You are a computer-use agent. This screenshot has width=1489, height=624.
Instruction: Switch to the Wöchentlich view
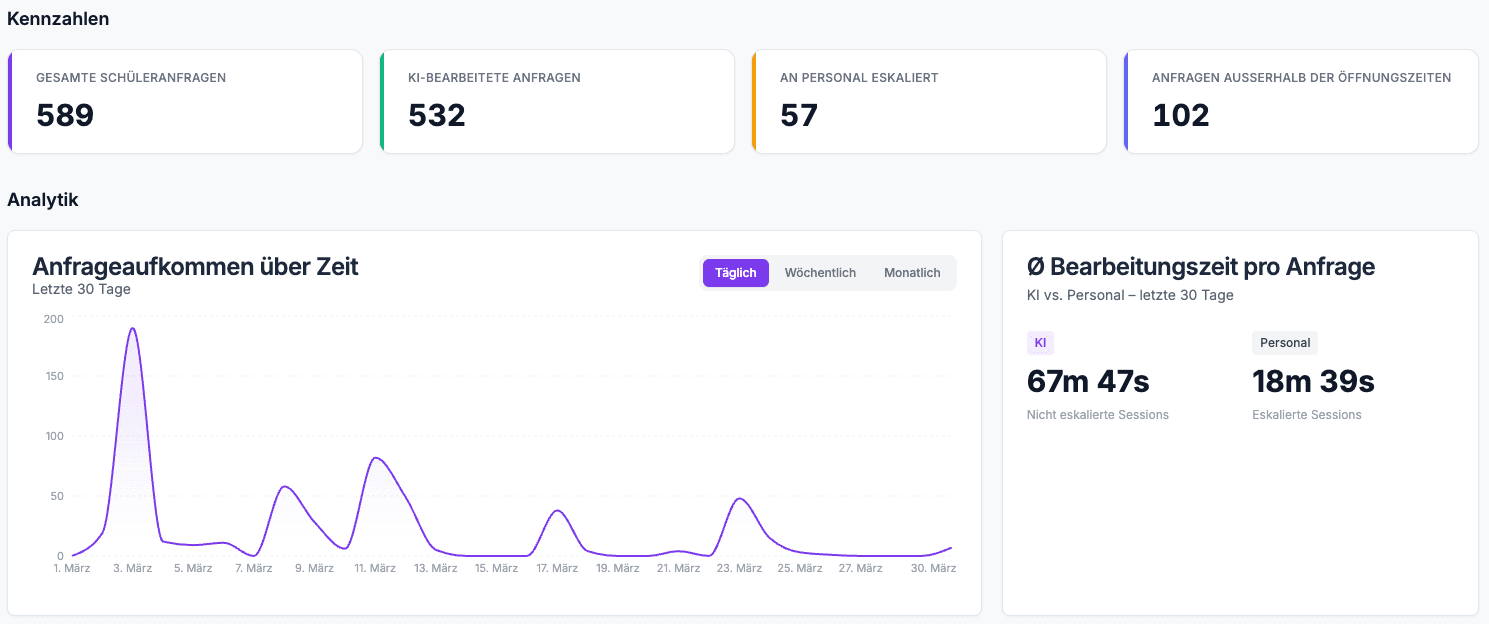[820, 272]
